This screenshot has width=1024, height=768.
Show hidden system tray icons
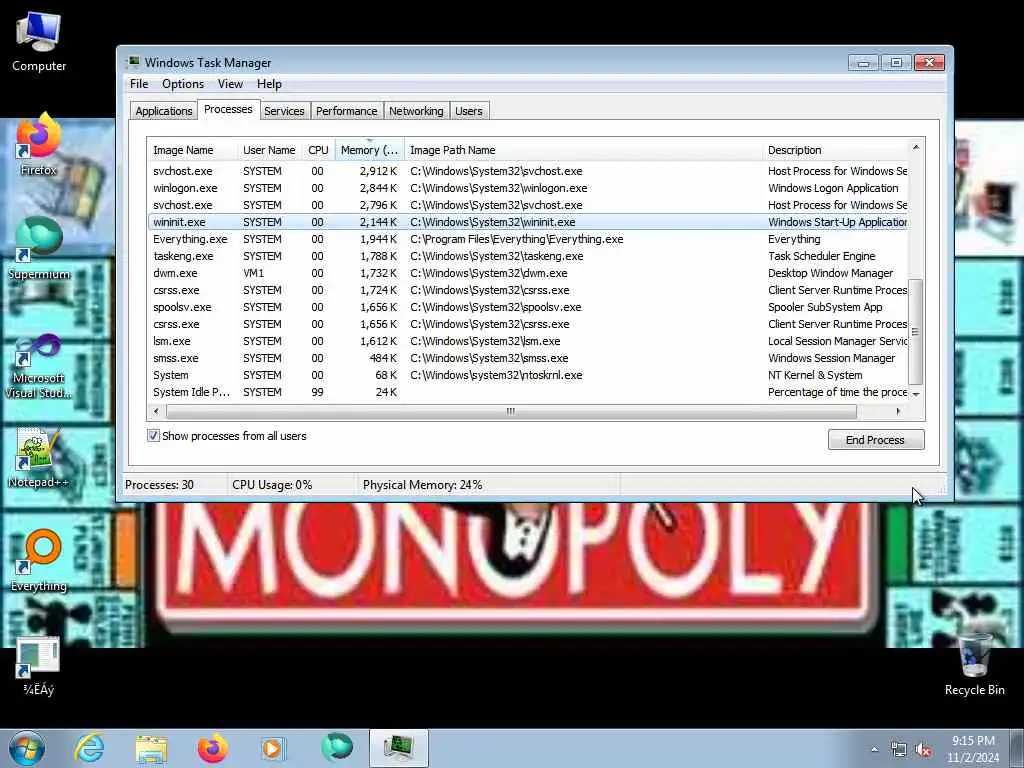pos(874,750)
